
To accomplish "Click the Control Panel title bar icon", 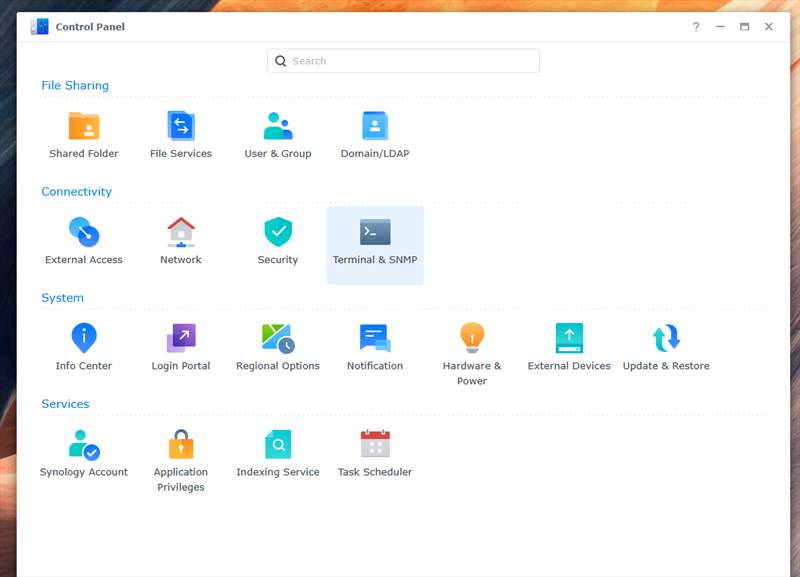I will coord(39,27).
